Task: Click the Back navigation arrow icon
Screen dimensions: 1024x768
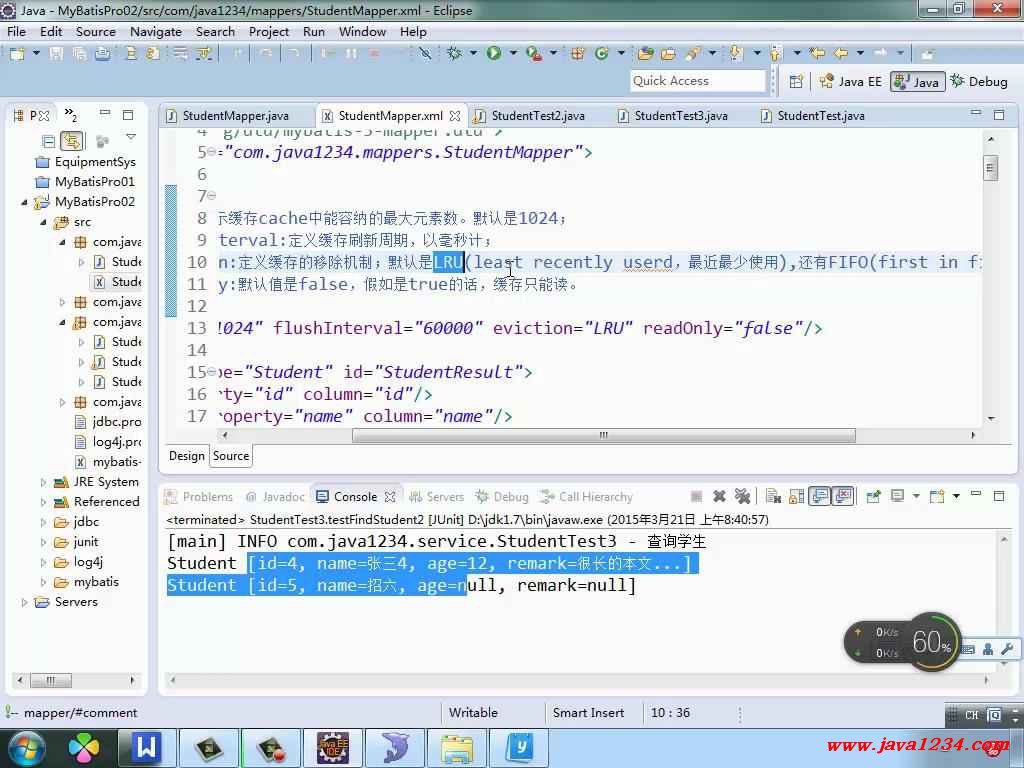Action: (841, 54)
